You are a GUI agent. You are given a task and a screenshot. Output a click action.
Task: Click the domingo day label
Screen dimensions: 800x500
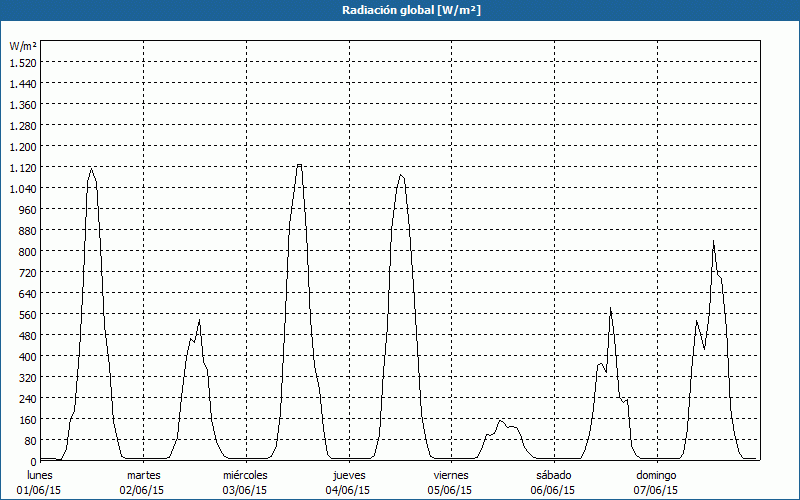656,475
